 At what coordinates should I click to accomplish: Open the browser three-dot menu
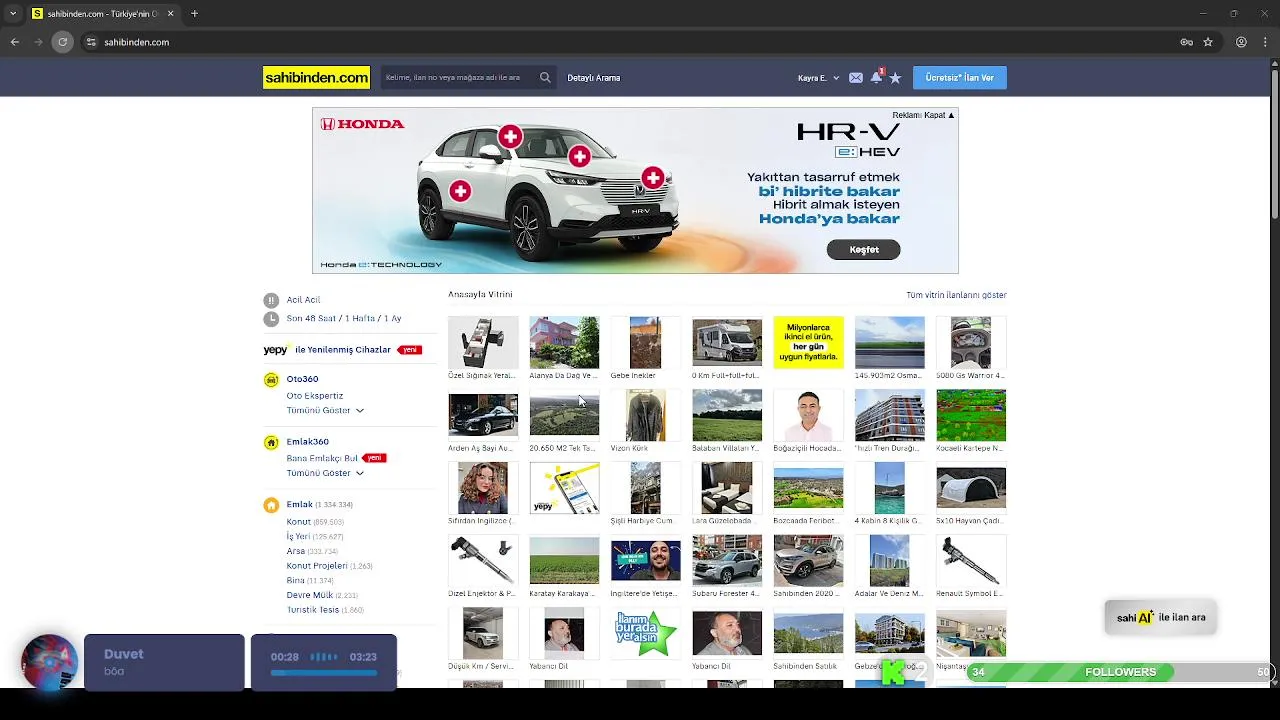[x=1266, y=42]
